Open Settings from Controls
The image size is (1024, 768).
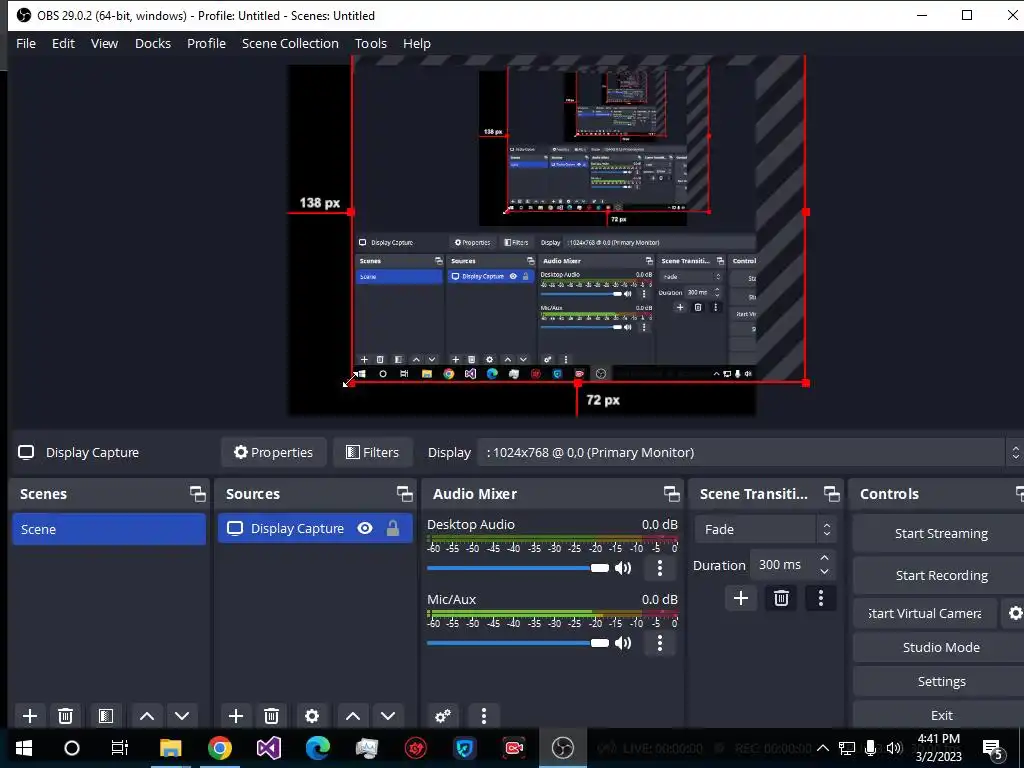tap(940, 681)
